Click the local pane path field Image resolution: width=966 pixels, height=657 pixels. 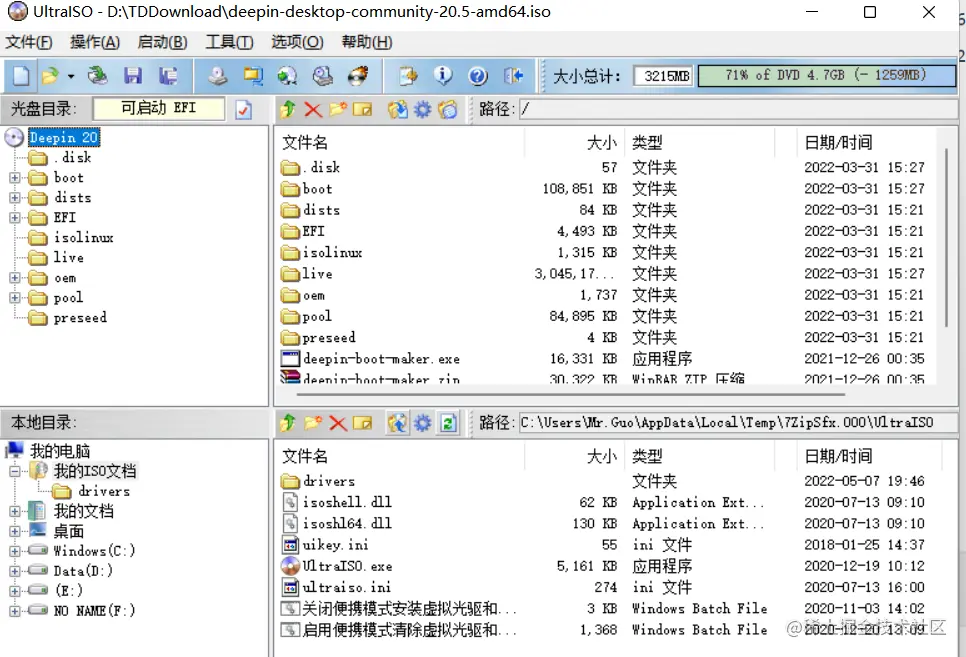pyautogui.click(x=738, y=423)
